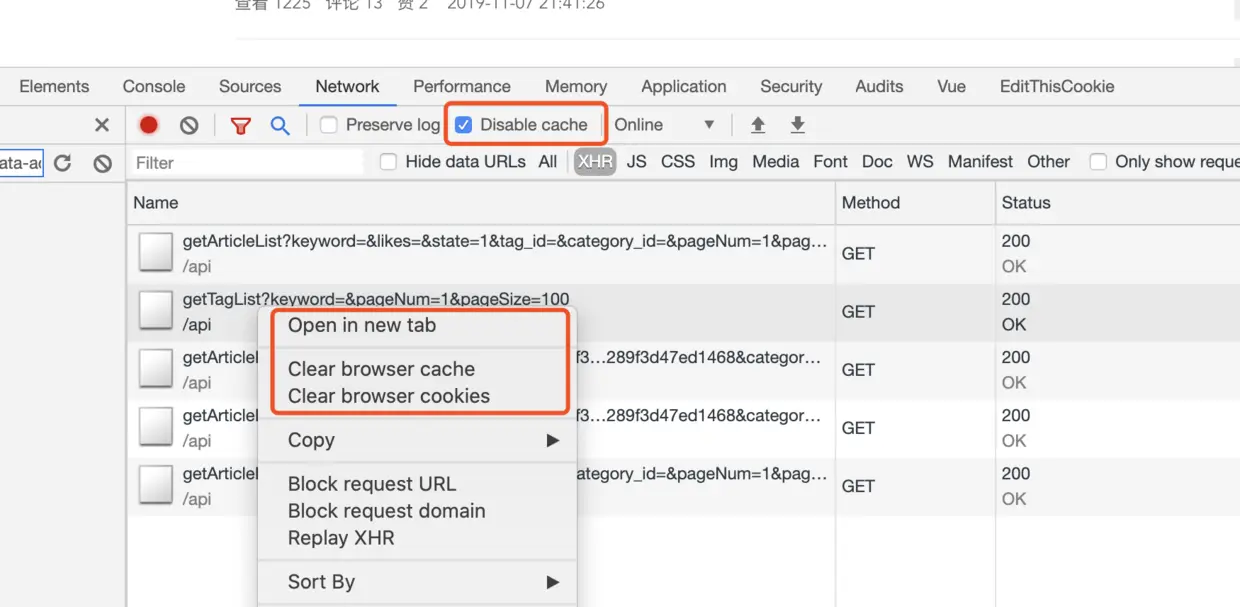Select Clear browser cache menu entry
The width and height of the screenshot is (1240, 607).
click(381, 369)
